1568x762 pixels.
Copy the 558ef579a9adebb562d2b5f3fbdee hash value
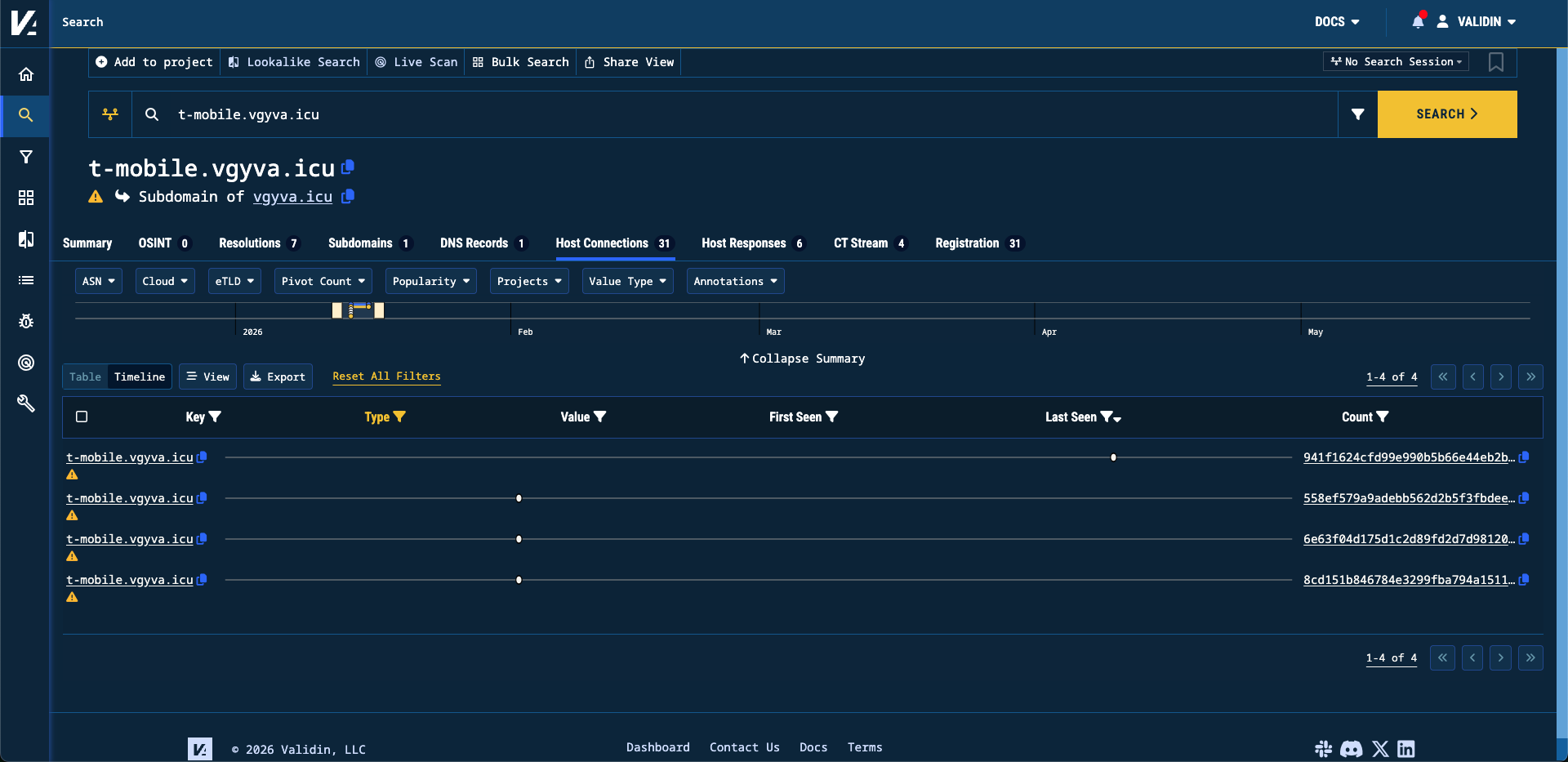[1524, 498]
